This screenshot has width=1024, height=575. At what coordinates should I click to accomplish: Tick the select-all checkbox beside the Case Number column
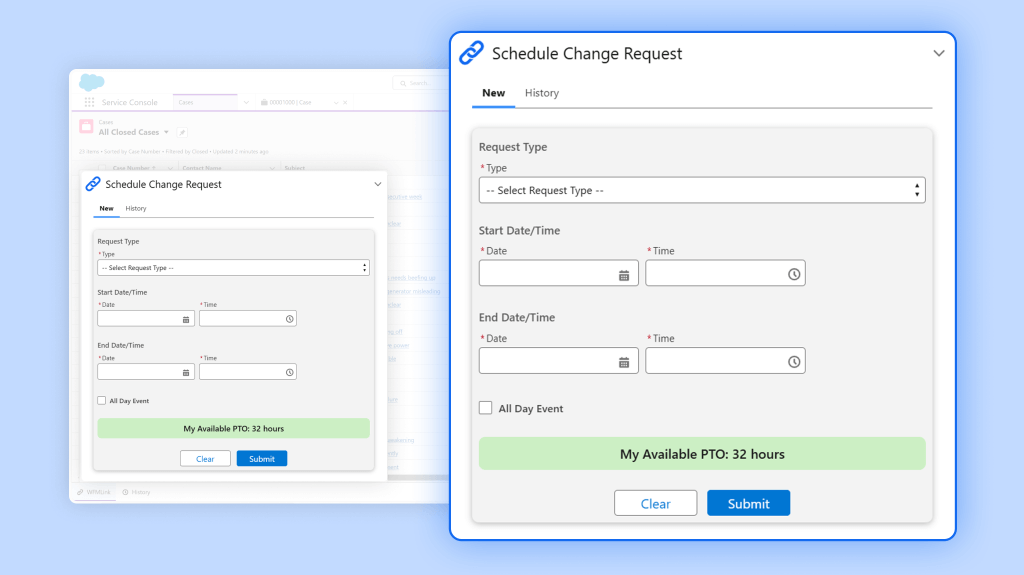(102, 168)
